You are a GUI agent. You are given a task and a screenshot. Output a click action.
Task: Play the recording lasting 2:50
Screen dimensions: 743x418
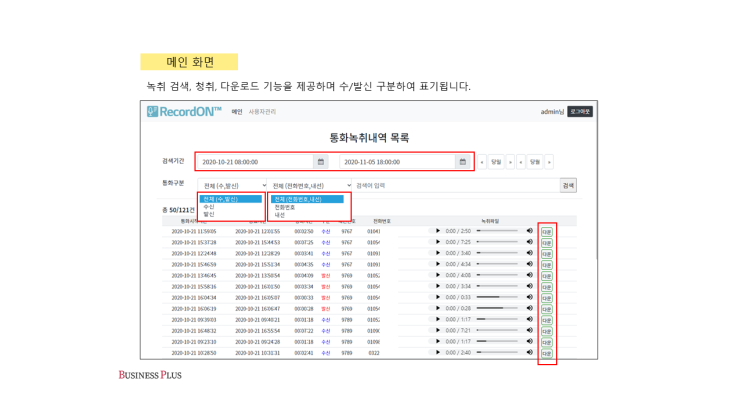[438, 231]
